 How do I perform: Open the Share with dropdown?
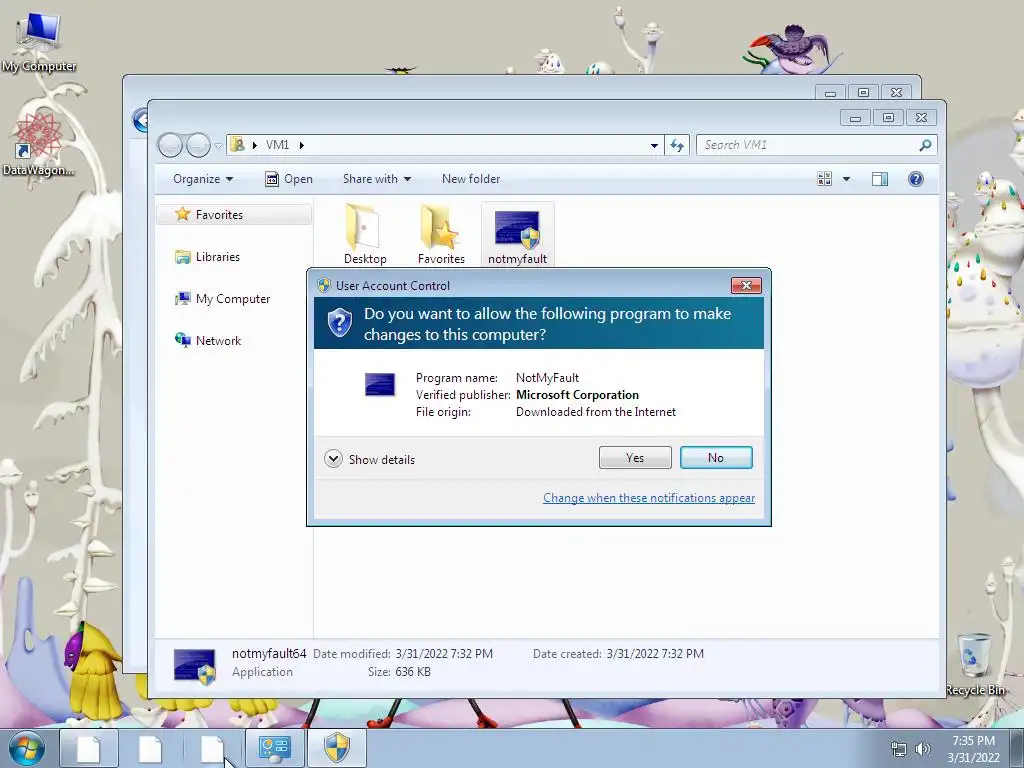click(377, 179)
